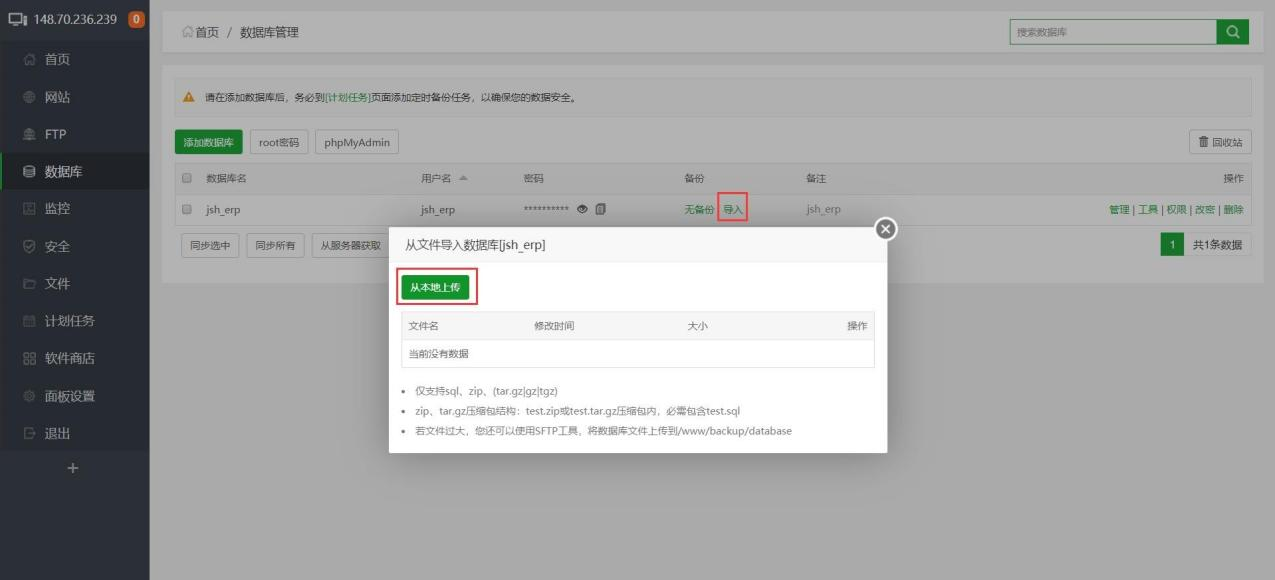The height and width of the screenshot is (580, 1275).
Task: Open 回收站 recycle bin
Action: point(1220,143)
